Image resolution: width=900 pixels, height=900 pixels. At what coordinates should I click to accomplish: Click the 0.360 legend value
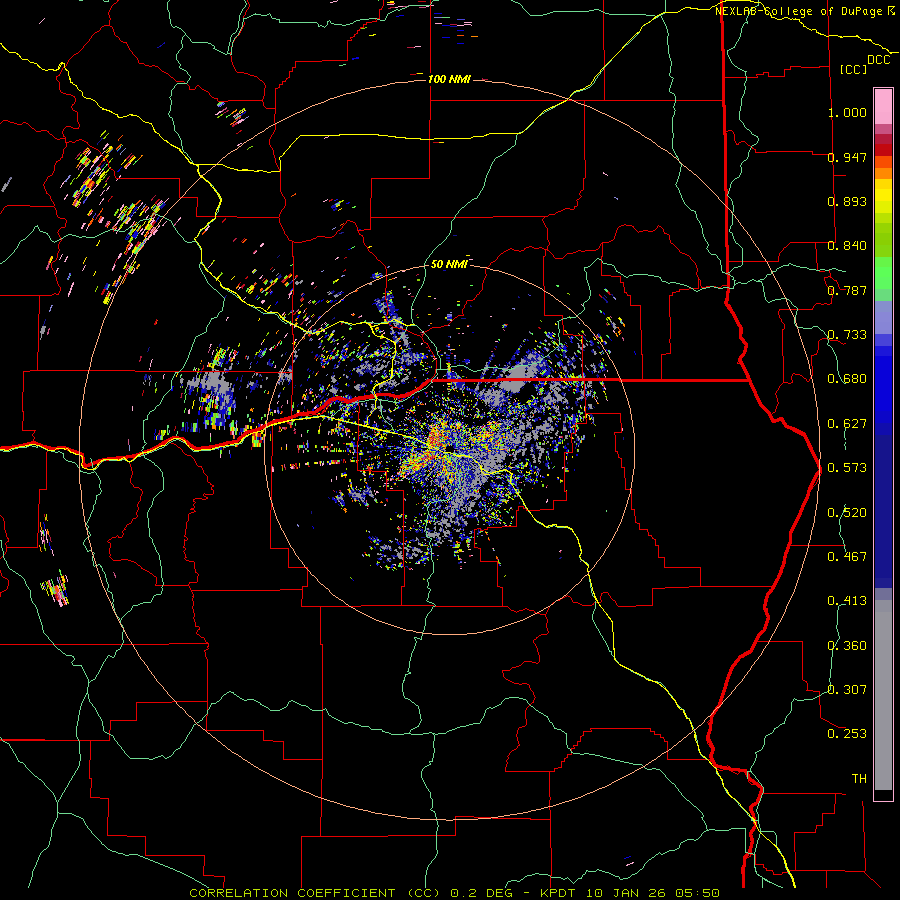tap(847, 646)
